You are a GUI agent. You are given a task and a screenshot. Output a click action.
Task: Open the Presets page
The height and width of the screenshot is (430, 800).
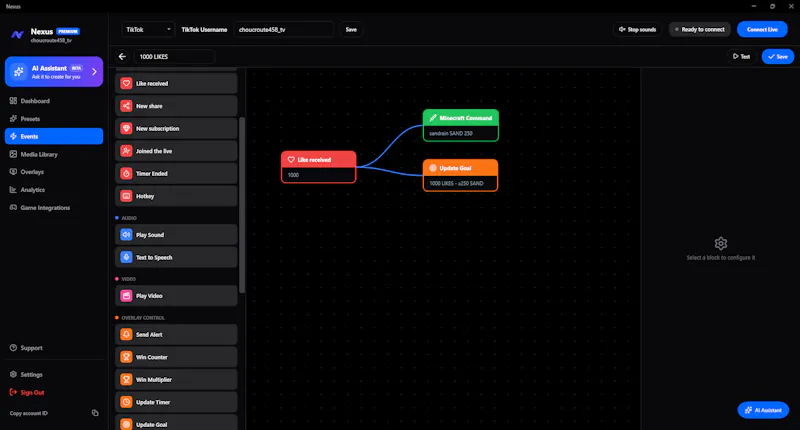(x=54, y=119)
